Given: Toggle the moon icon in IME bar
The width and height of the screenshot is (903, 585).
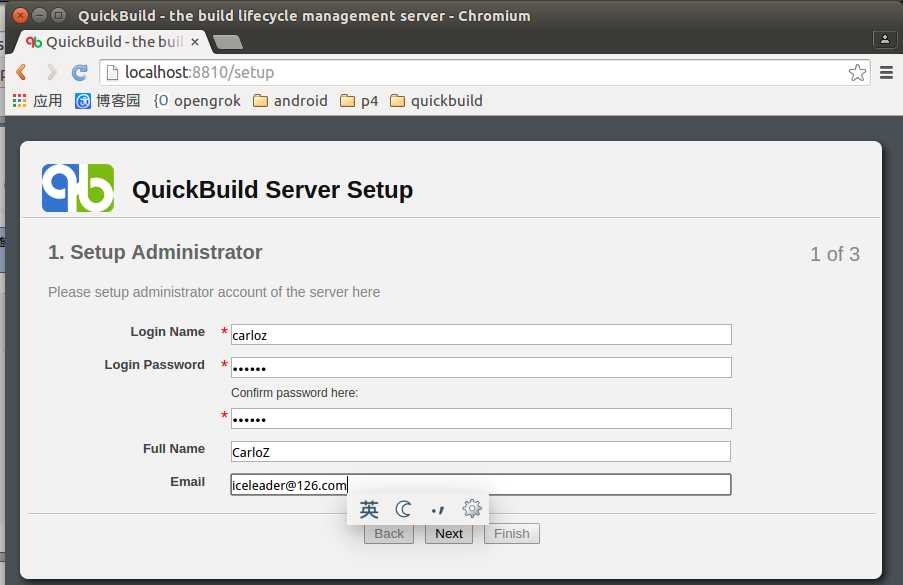Looking at the screenshot, I should (404, 510).
